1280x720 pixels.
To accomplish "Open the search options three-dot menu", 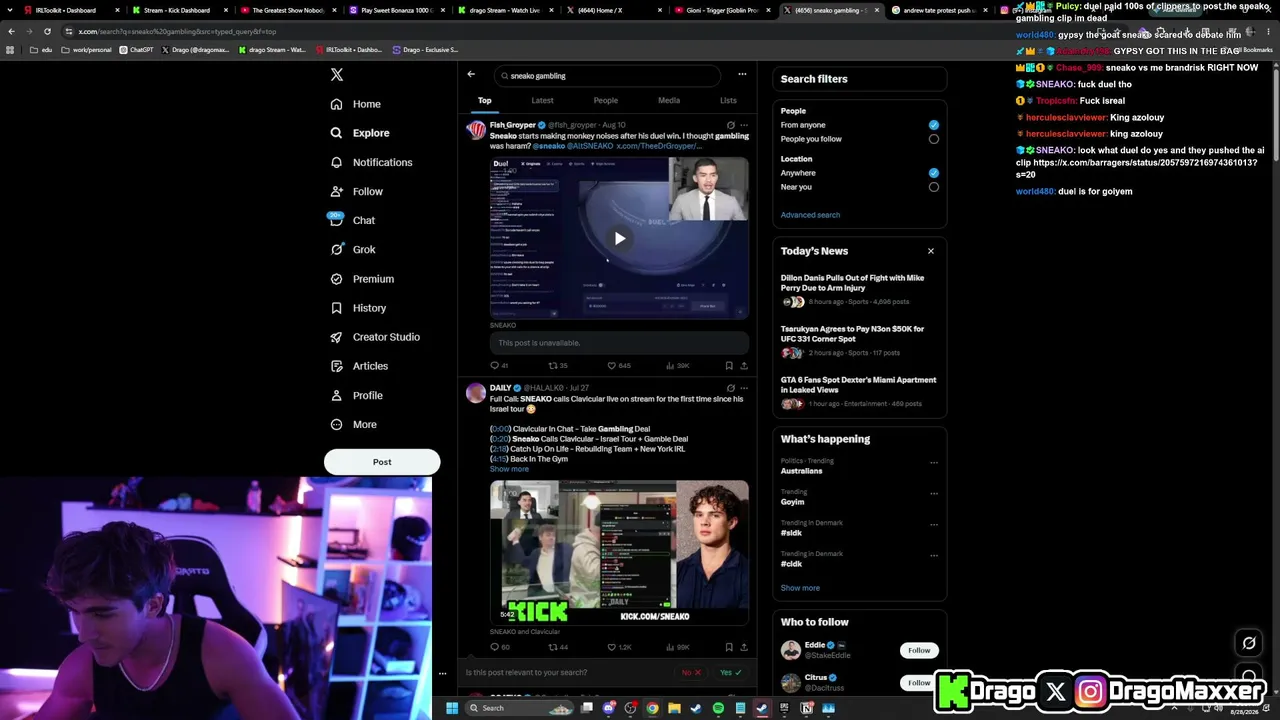I will point(742,74).
